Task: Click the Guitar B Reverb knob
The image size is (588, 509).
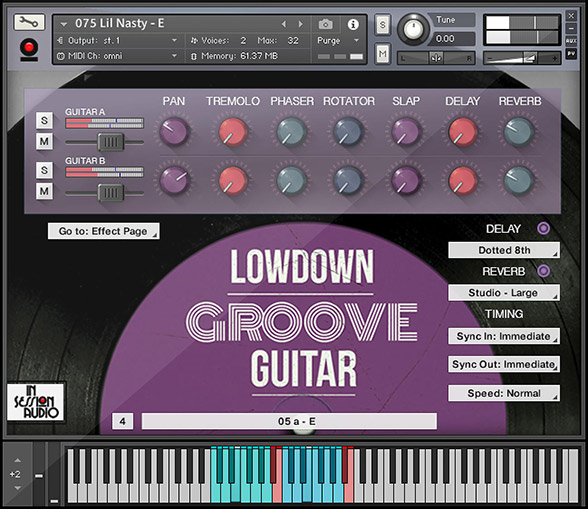Action: click(519, 180)
